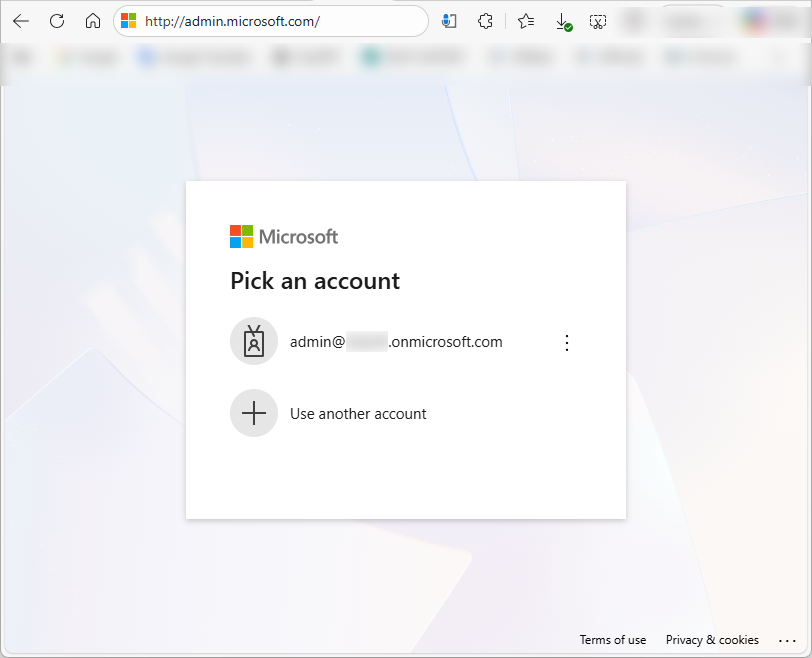Open the footer ellipsis more options

787,641
